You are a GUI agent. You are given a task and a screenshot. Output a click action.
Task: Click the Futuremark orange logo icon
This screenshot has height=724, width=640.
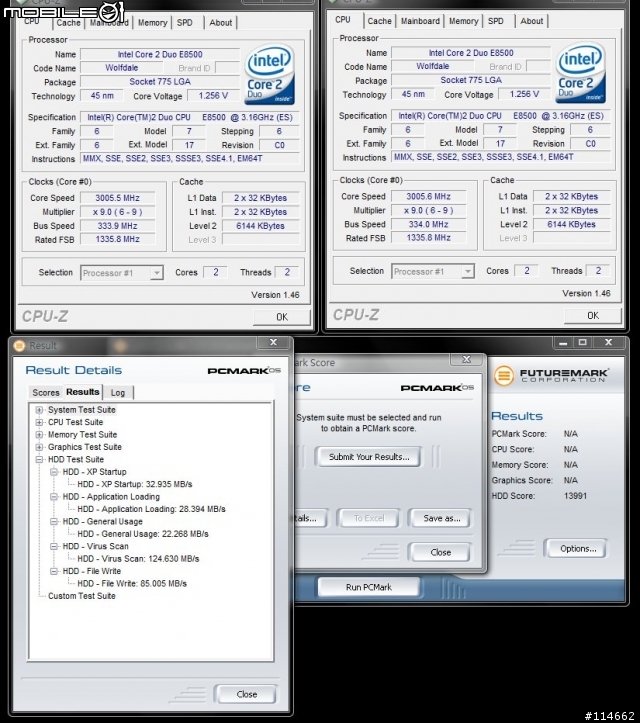point(504,375)
